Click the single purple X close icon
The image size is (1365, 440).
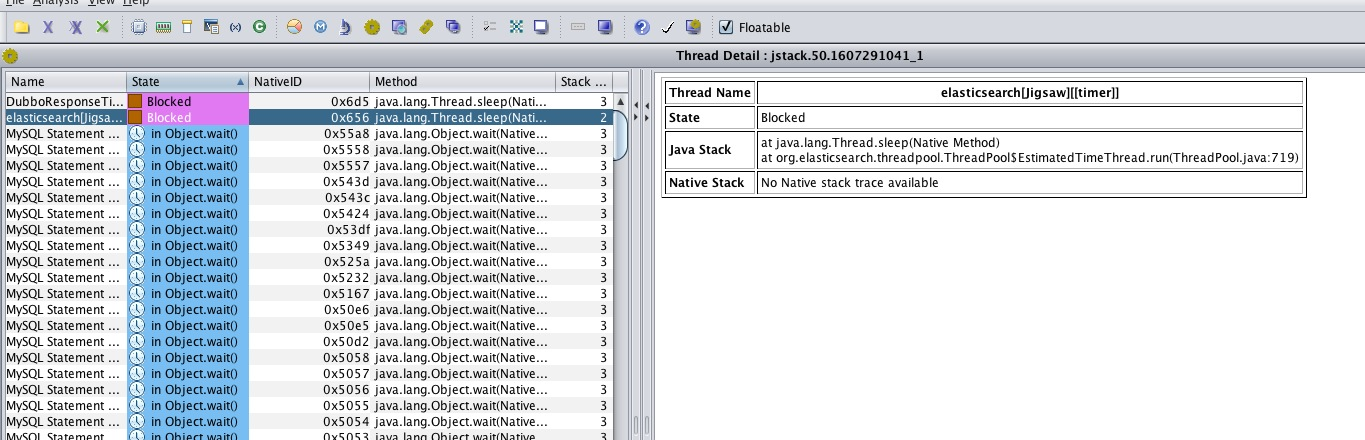tap(47, 27)
